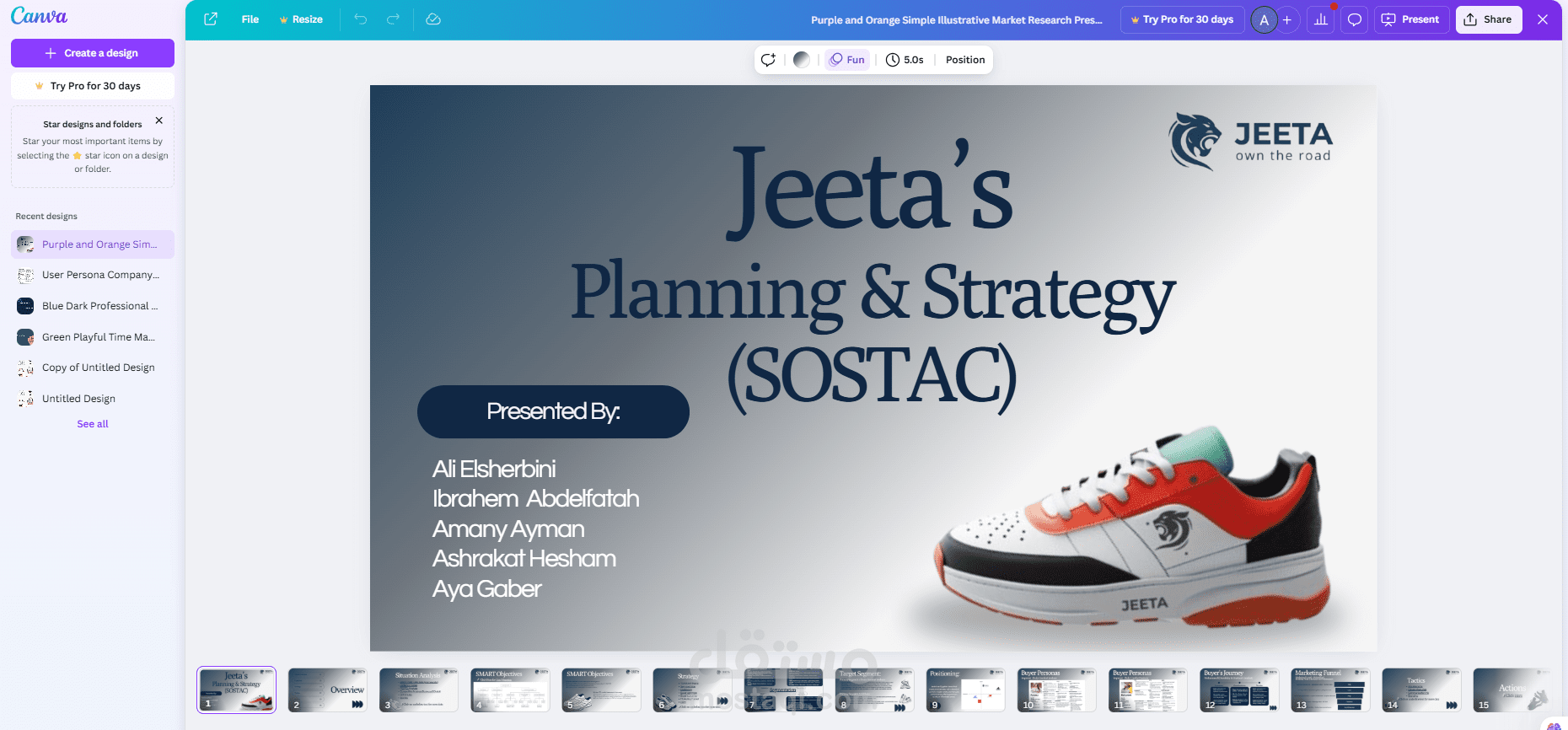Click the Recent designs heading

46,217
